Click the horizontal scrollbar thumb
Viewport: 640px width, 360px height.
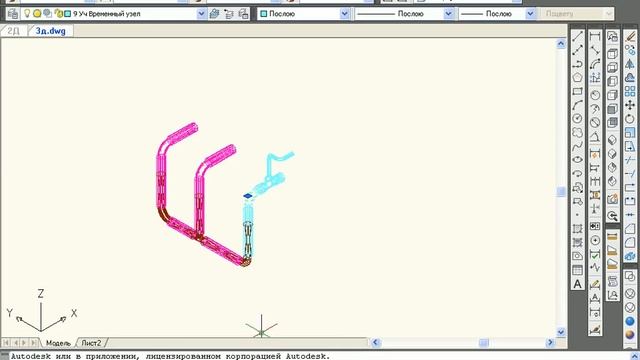click(x=484, y=342)
